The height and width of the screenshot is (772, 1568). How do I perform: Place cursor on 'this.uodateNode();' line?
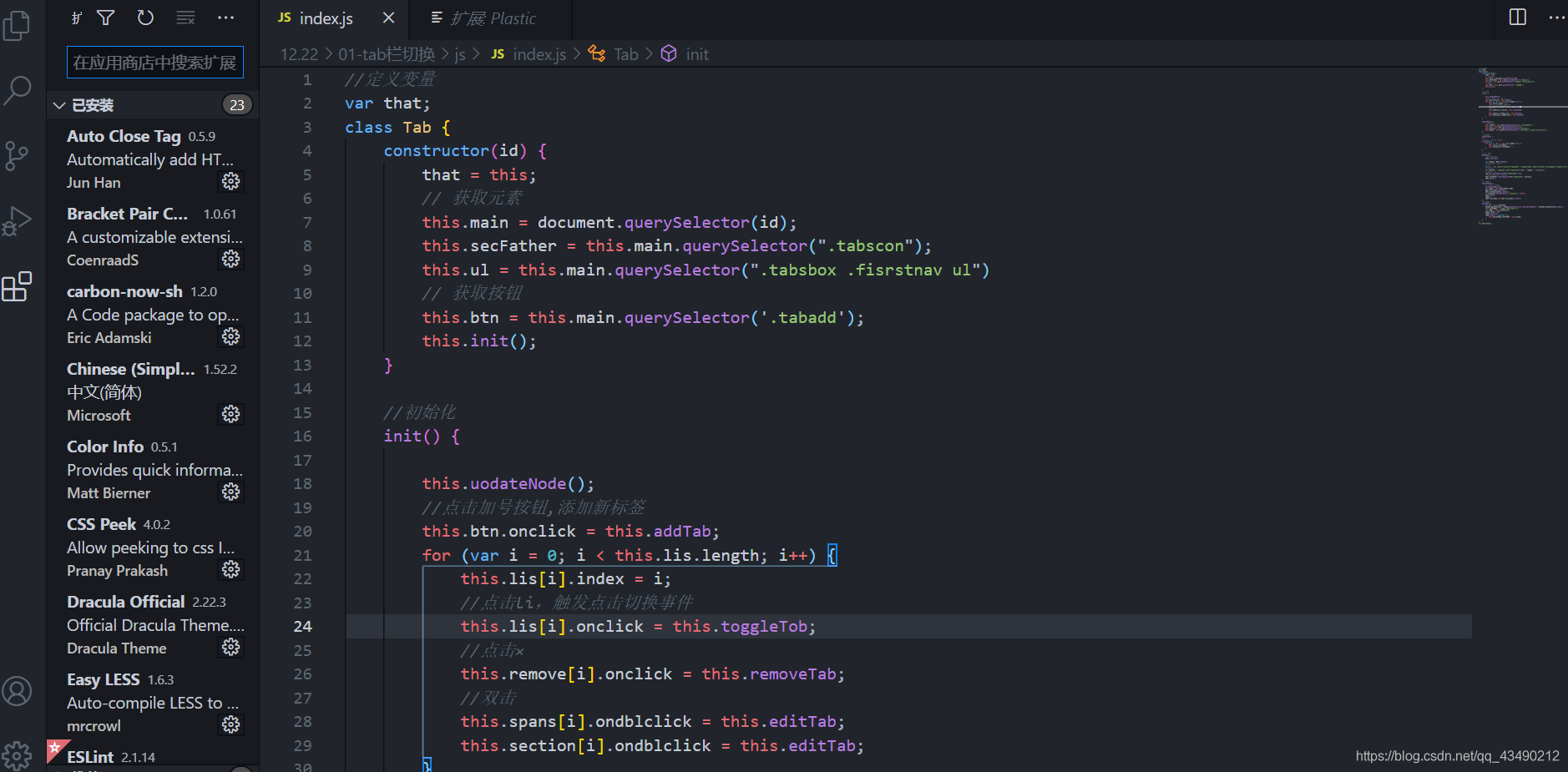click(x=508, y=484)
